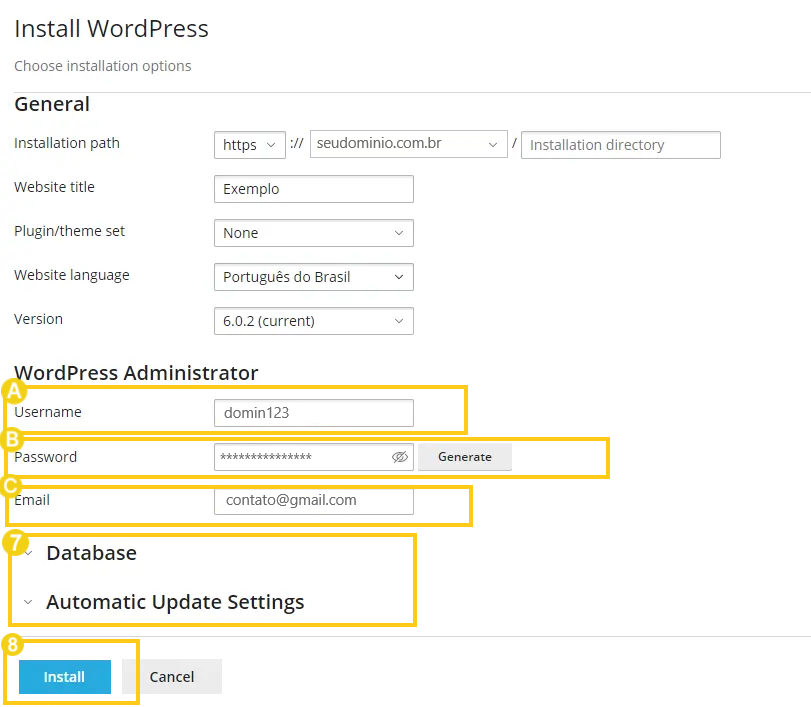
Task: Click the 'Password' label
Action: point(46,457)
